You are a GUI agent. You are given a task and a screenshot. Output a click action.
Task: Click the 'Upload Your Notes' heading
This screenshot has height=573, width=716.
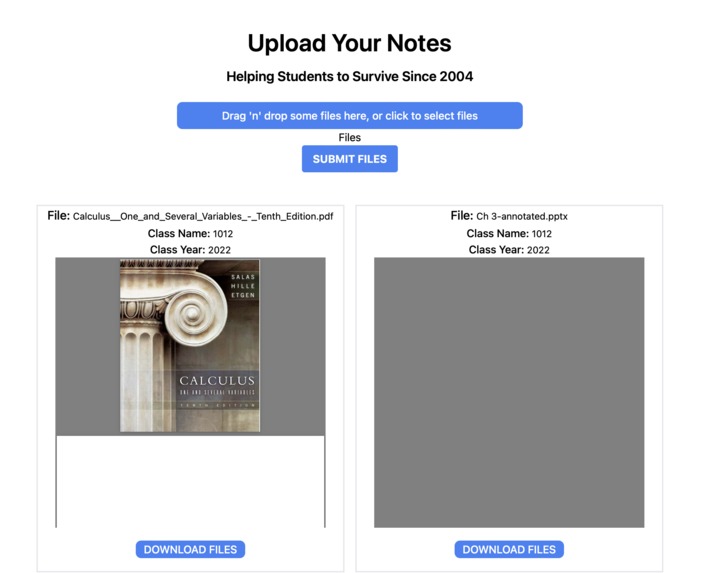(349, 43)
